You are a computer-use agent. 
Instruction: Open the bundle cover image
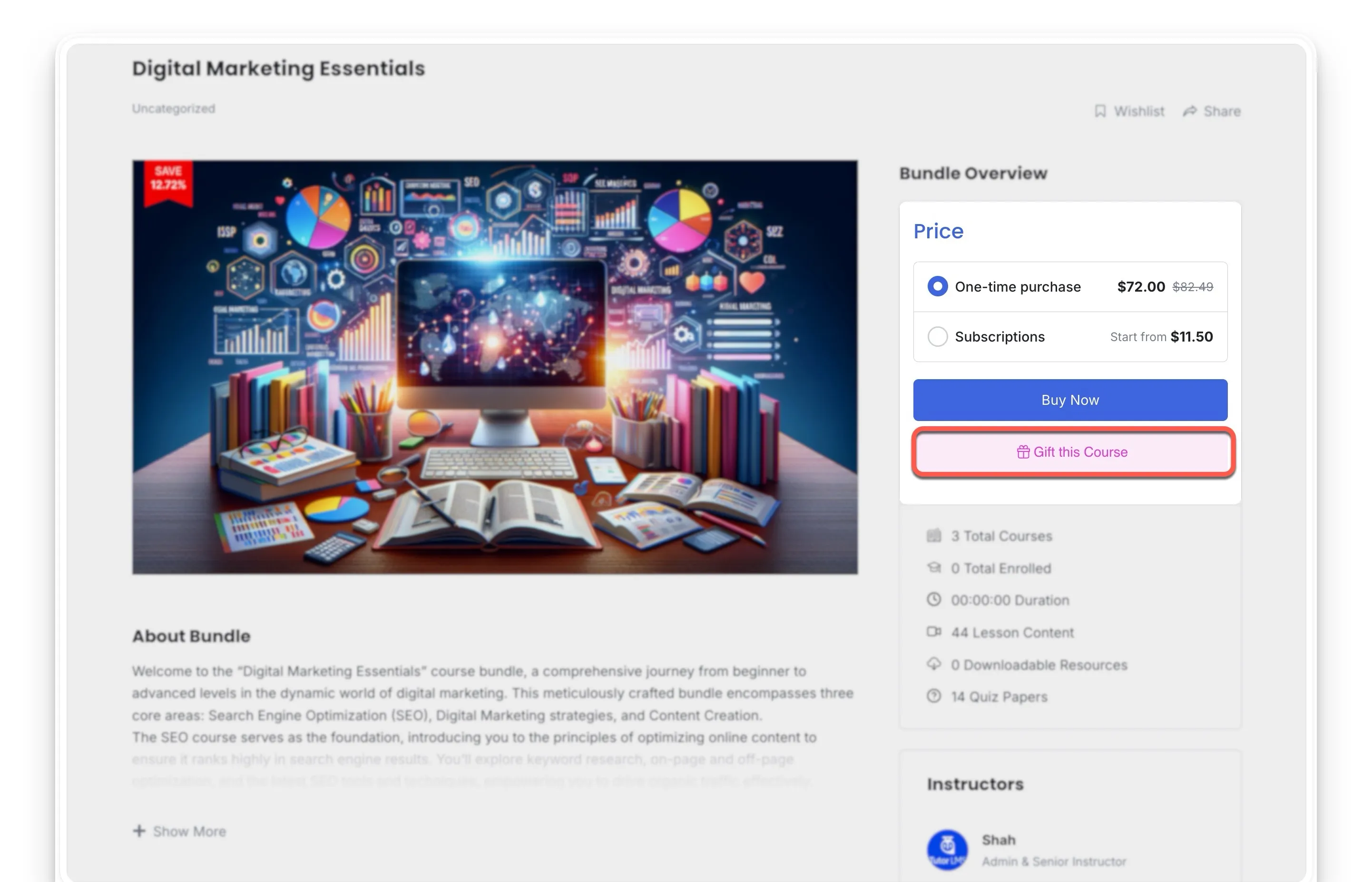point(495,367)
